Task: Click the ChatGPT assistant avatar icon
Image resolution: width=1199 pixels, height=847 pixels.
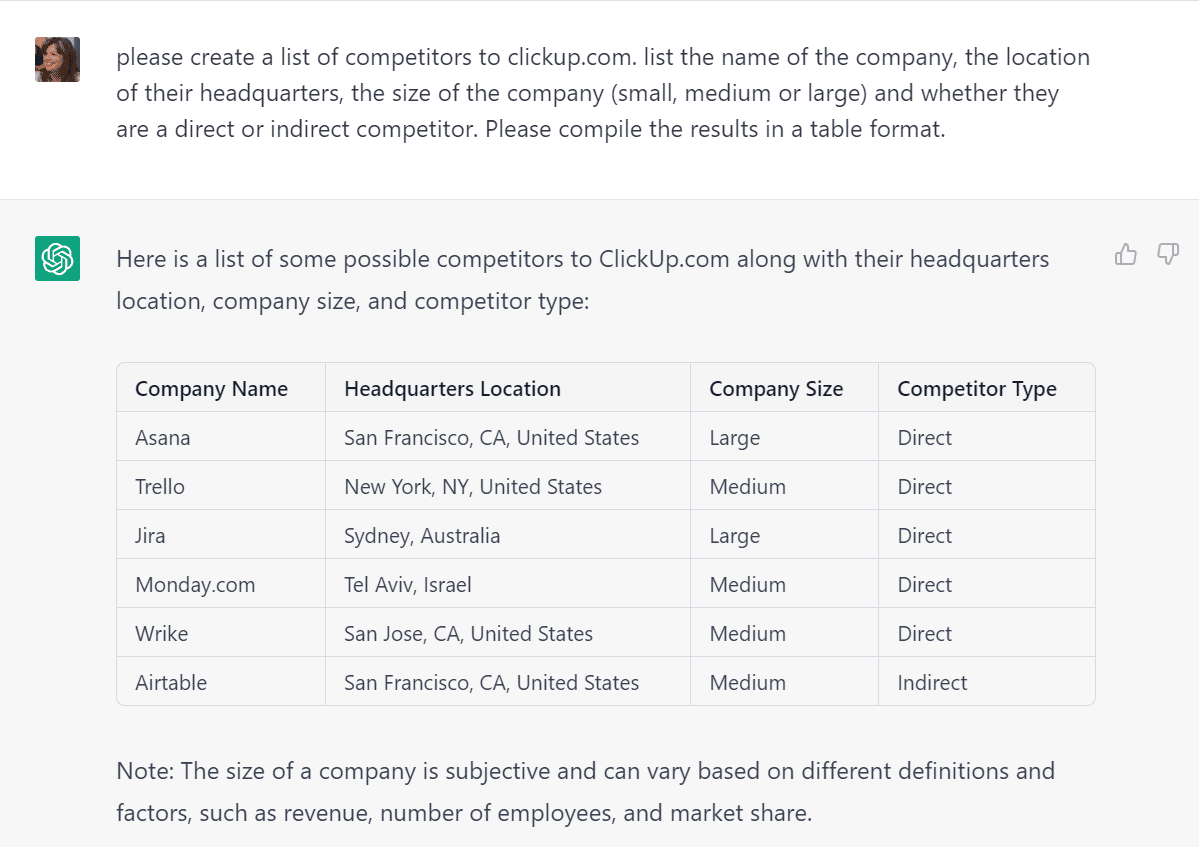Action: 57,259
